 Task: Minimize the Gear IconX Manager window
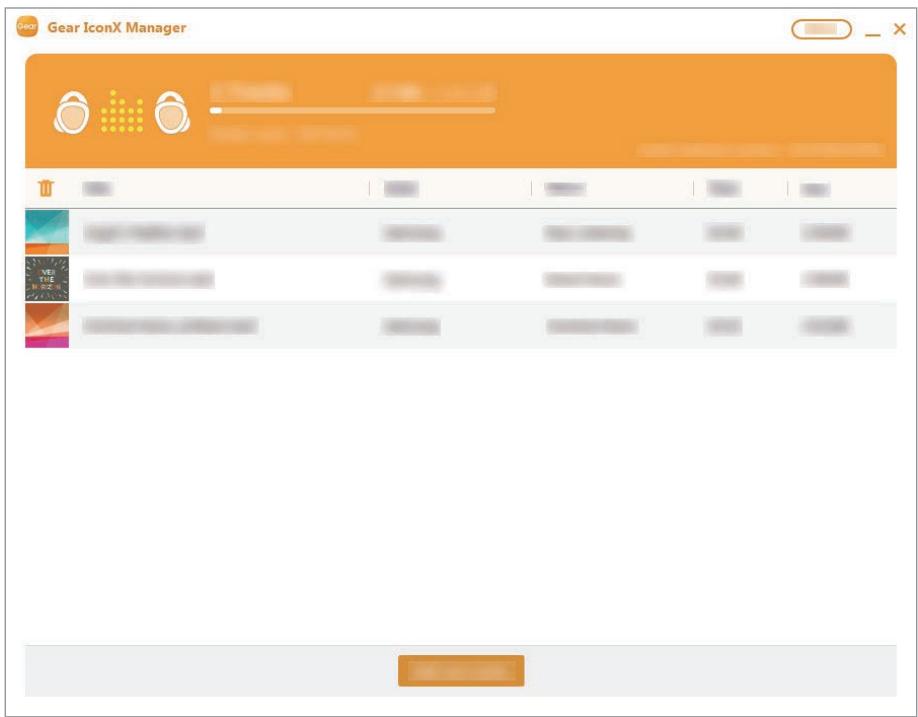click(872, 35)
